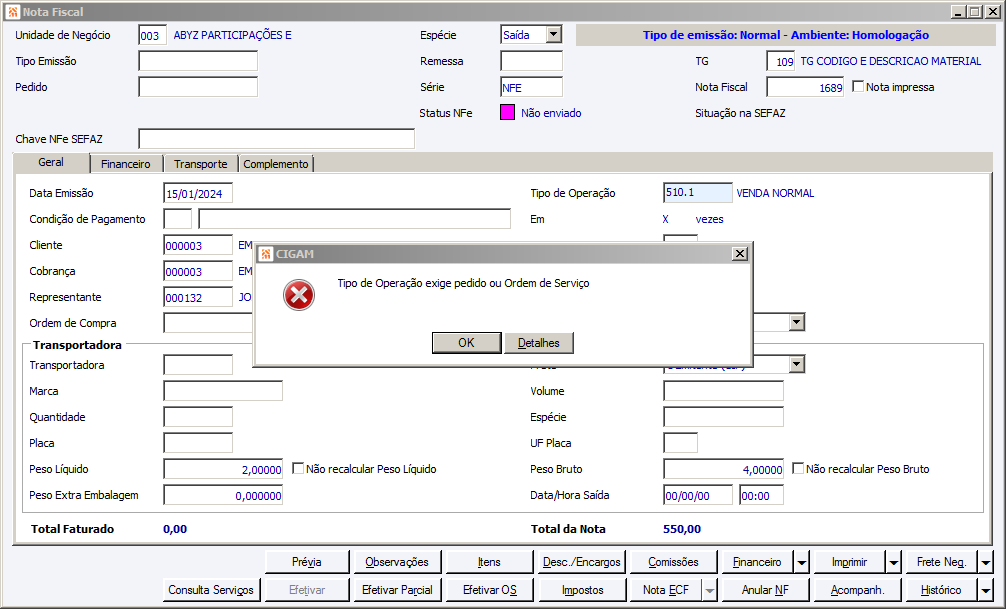The width and height of the screenshot is (1006, 609).
Task: Switch to the Geral tab
Action: (51, 162)
